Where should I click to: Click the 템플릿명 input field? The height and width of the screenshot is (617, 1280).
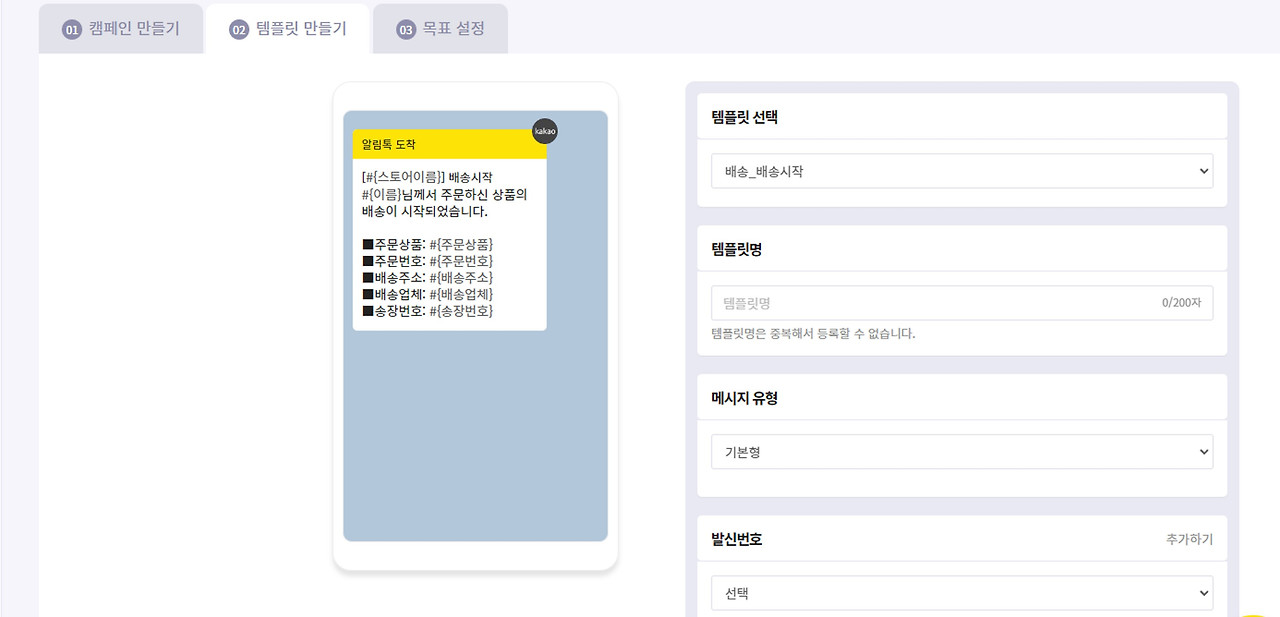pyautogui.click(x=962, y=303)
